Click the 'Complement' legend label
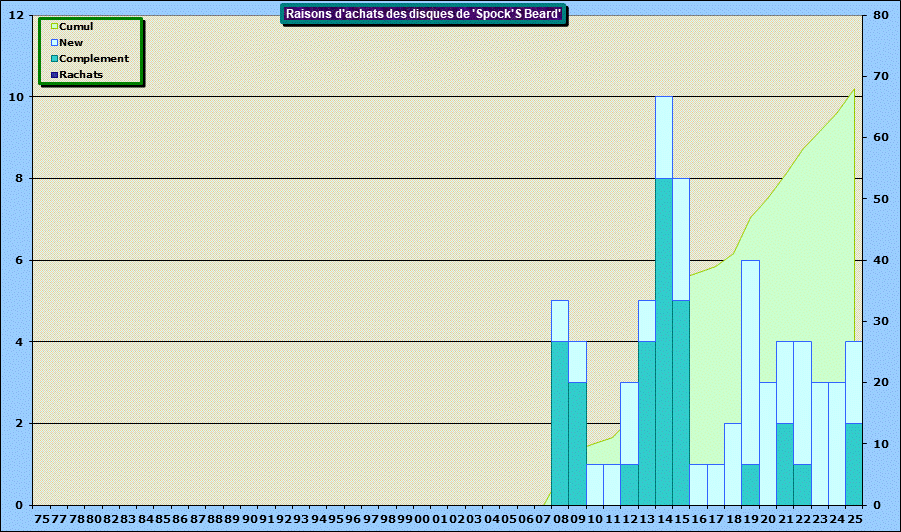The image size is (901, 532). tap(94, 59)
